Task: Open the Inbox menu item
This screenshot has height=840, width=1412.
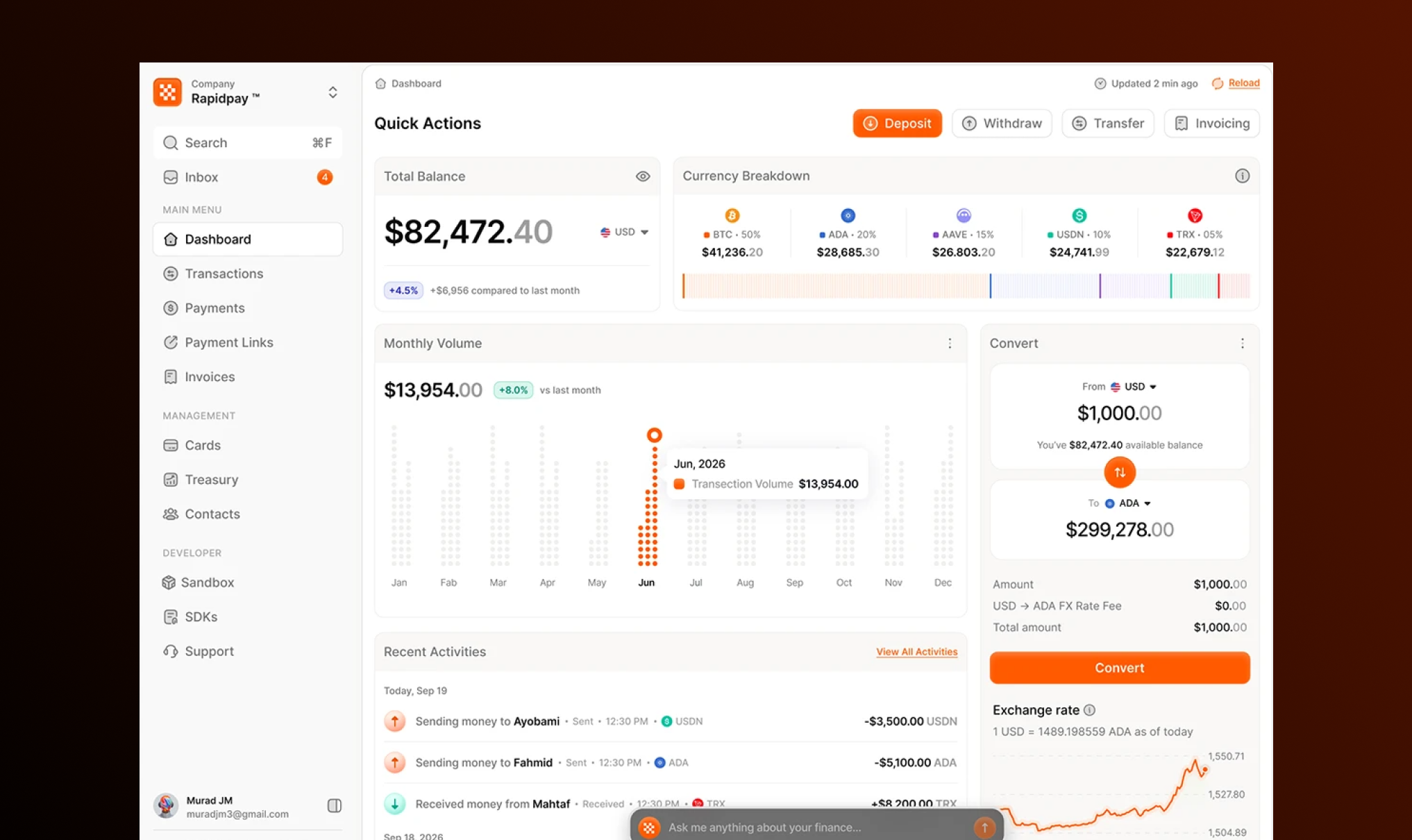Action: point(248,177)
